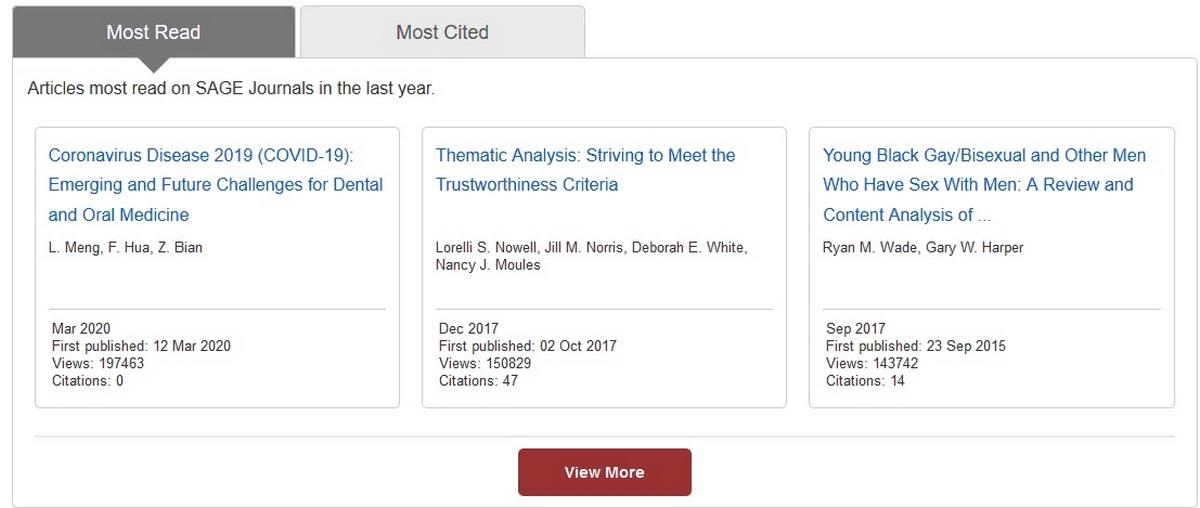The height and width of the screenshot is (508, 1200).
Task: Click author name F. Hua
Action: click(126, 247)
